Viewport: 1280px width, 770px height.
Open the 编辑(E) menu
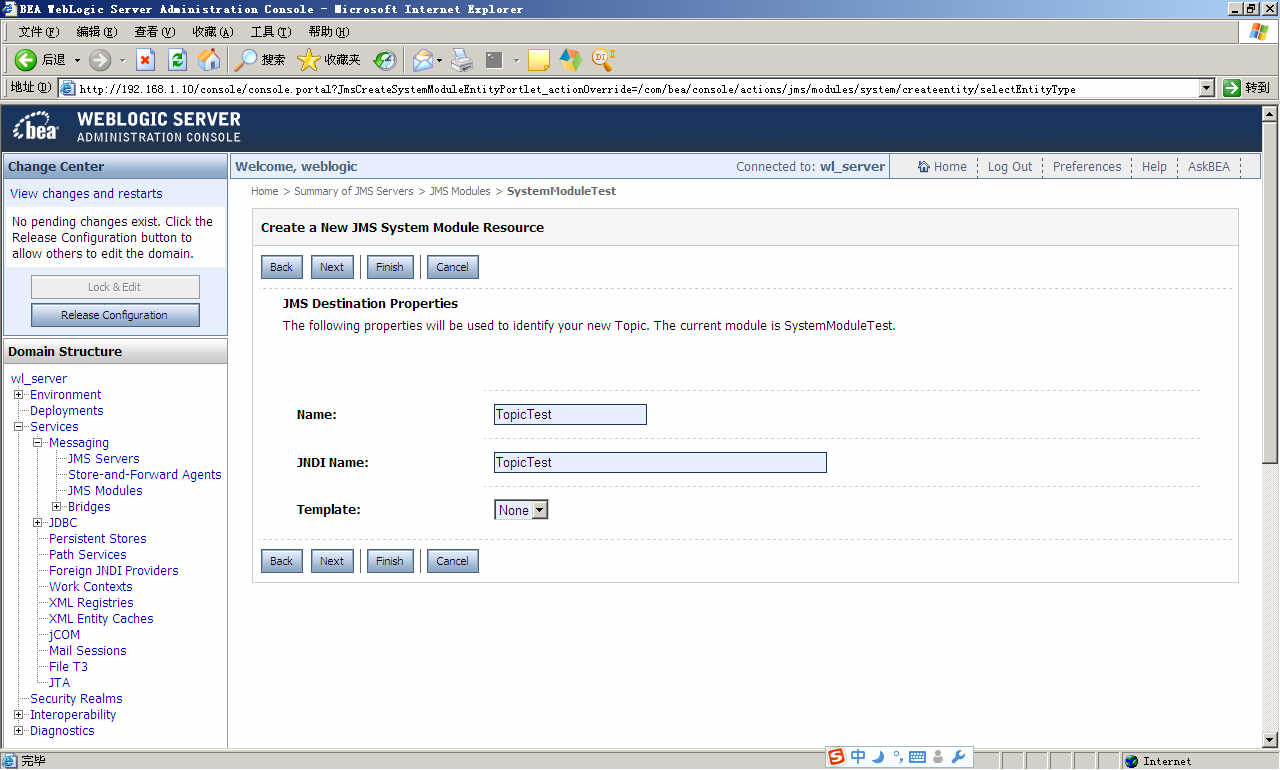click(x=96, y=32)
